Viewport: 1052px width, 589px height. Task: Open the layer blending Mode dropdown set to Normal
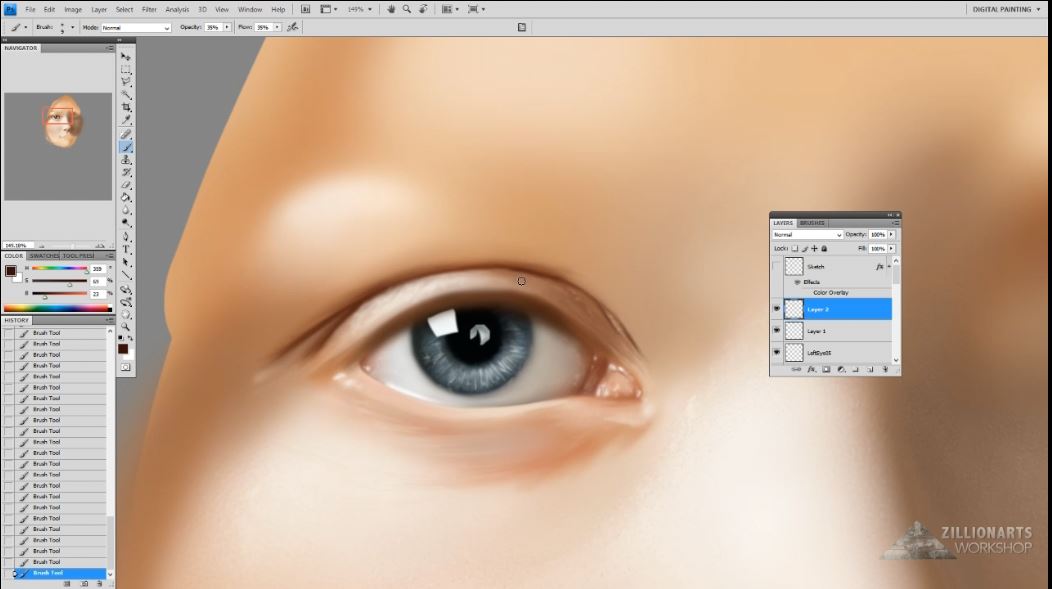tap(806, 235)
